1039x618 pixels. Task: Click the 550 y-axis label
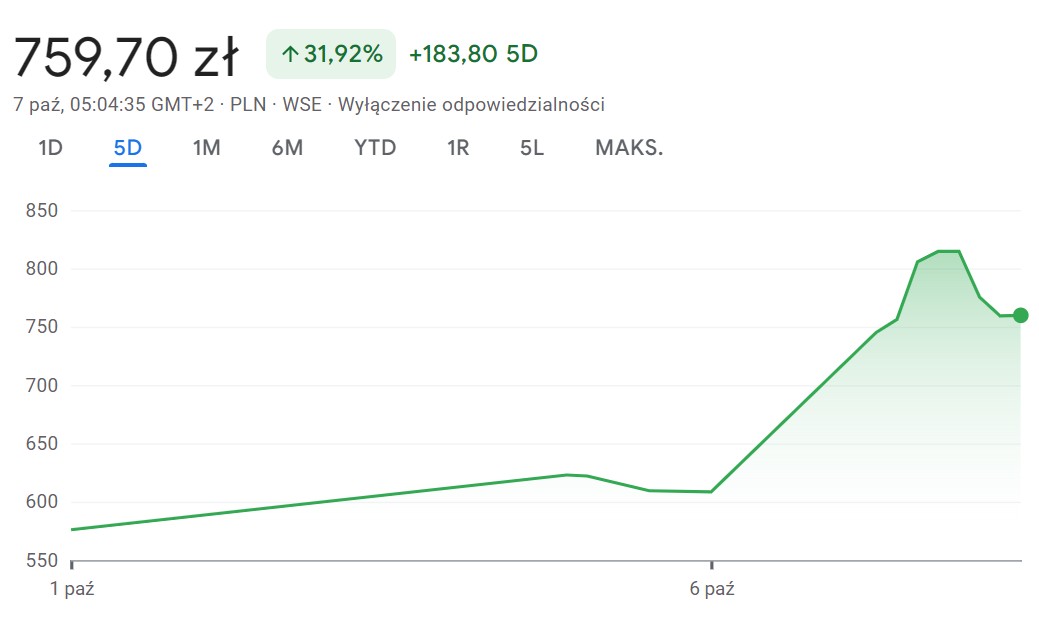click(42, 561)
